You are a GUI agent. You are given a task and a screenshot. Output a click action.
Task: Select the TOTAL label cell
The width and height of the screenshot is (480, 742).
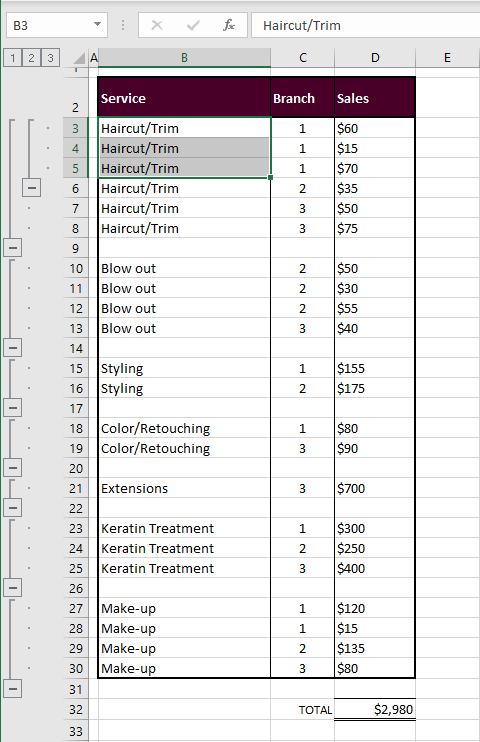[302, 709]
